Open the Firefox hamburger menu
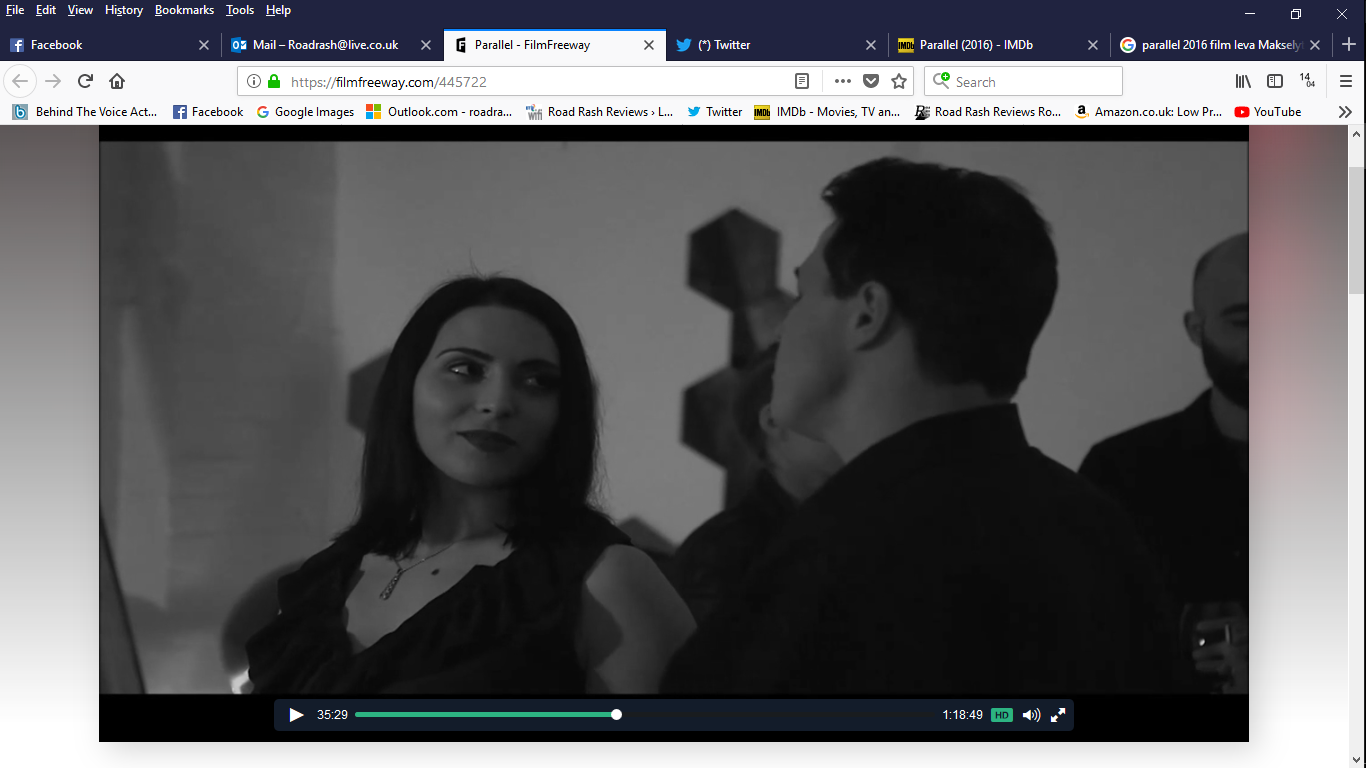The height and width of the screenshot is (768, 1366). pyautogui.click(x=1345, y=81)
